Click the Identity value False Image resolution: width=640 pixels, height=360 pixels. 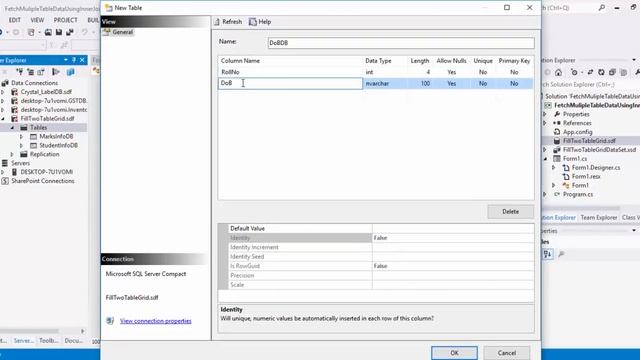pyautogui.click(x=453, y=238)
